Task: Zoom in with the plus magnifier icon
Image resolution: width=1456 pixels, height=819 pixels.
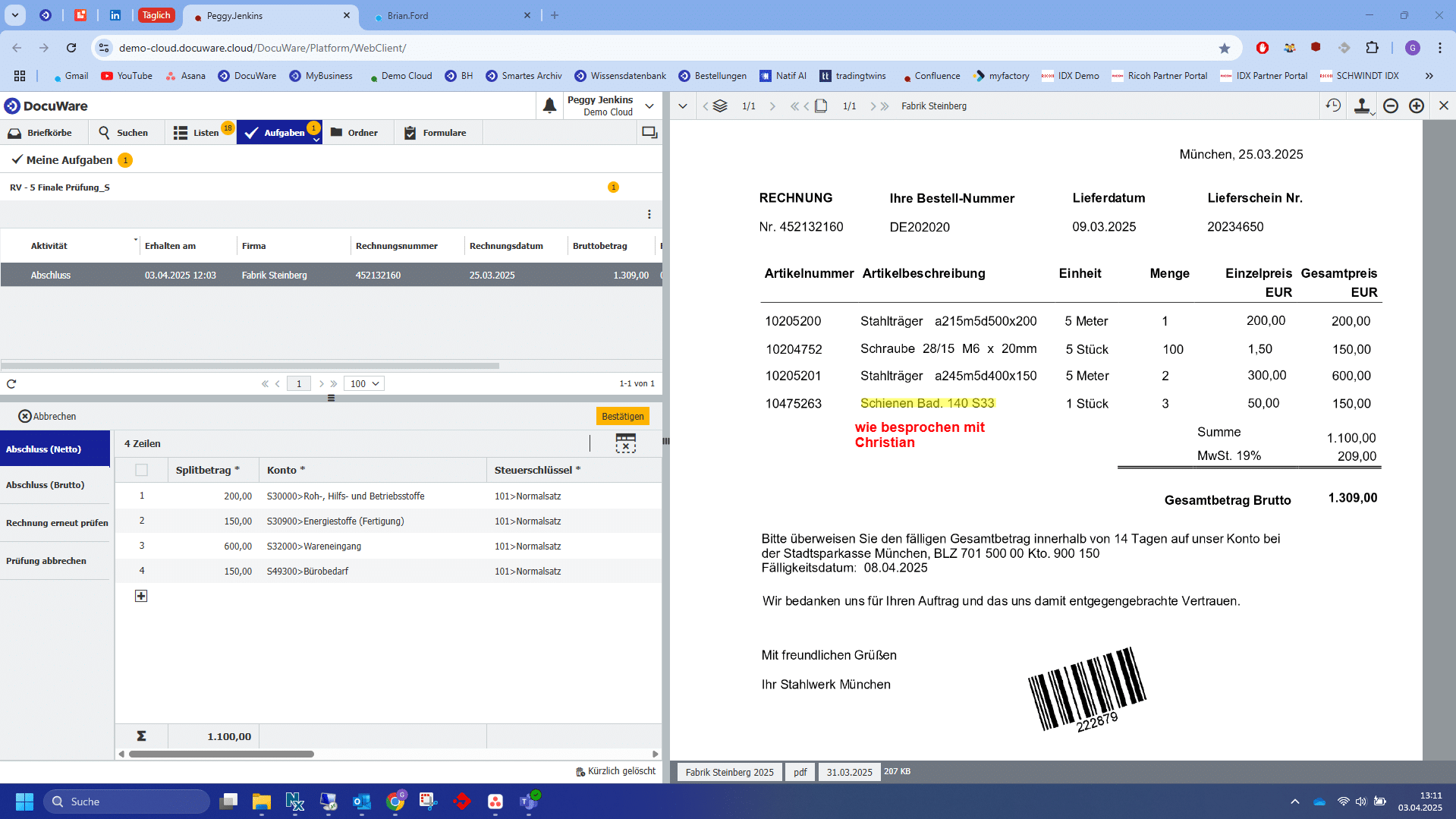Action: [1417, 106]
